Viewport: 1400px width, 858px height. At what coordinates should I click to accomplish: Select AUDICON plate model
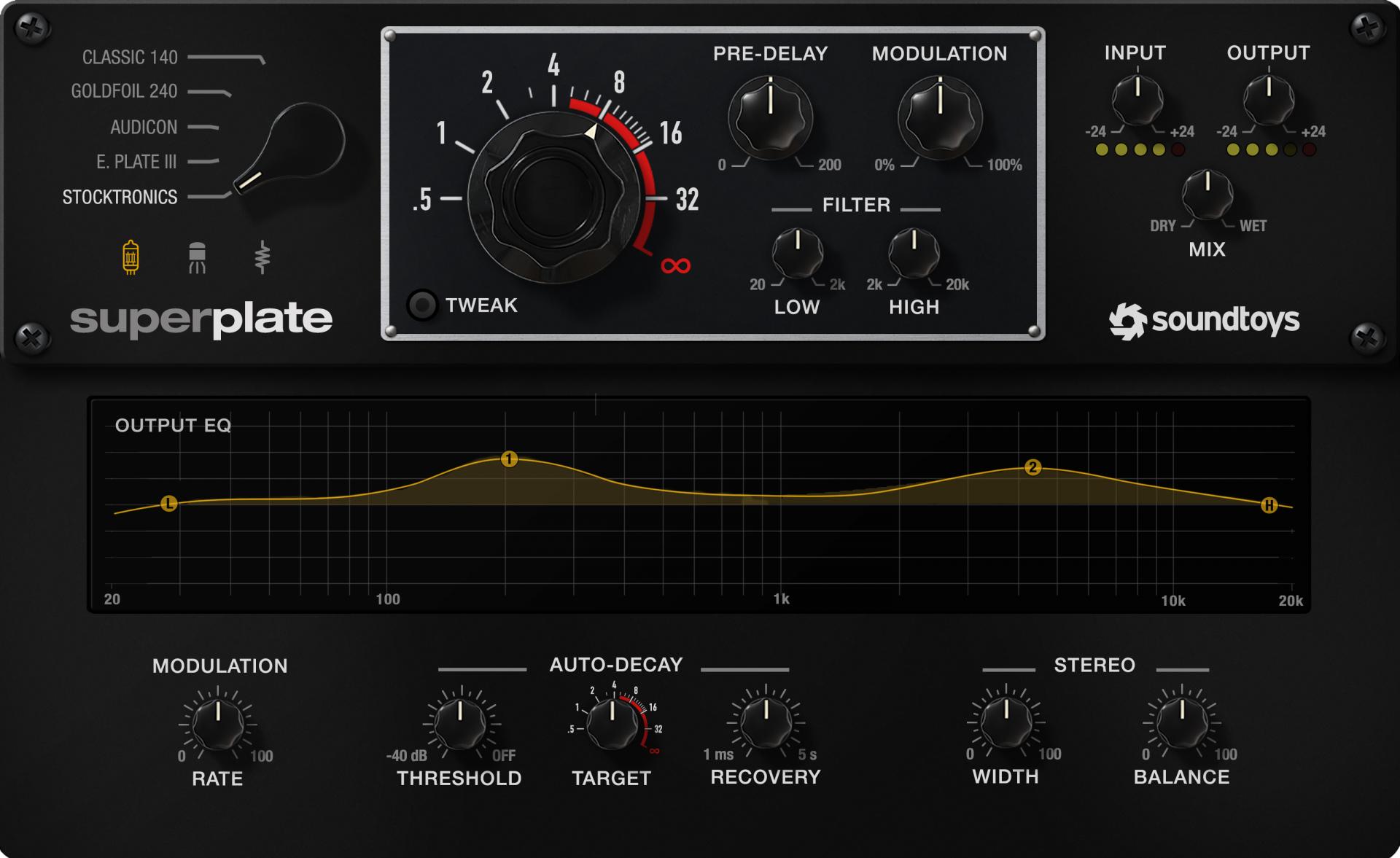(x=144, y=127)
